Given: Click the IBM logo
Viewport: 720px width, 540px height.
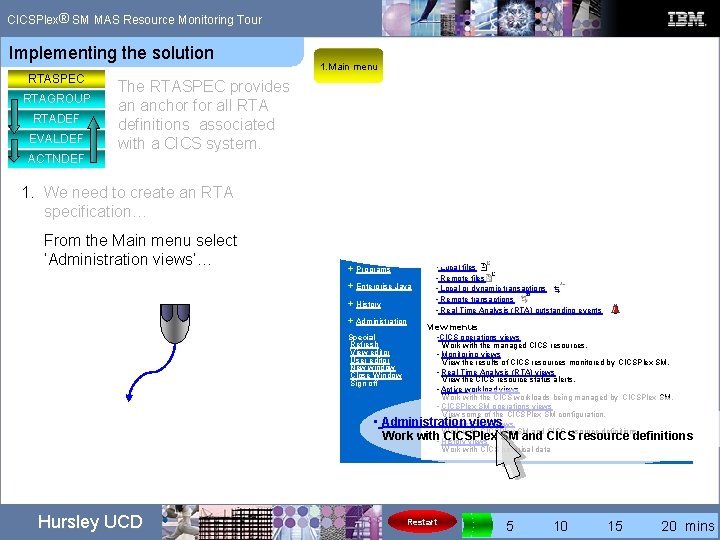Looking at the screenshot, I should point(686,19).
